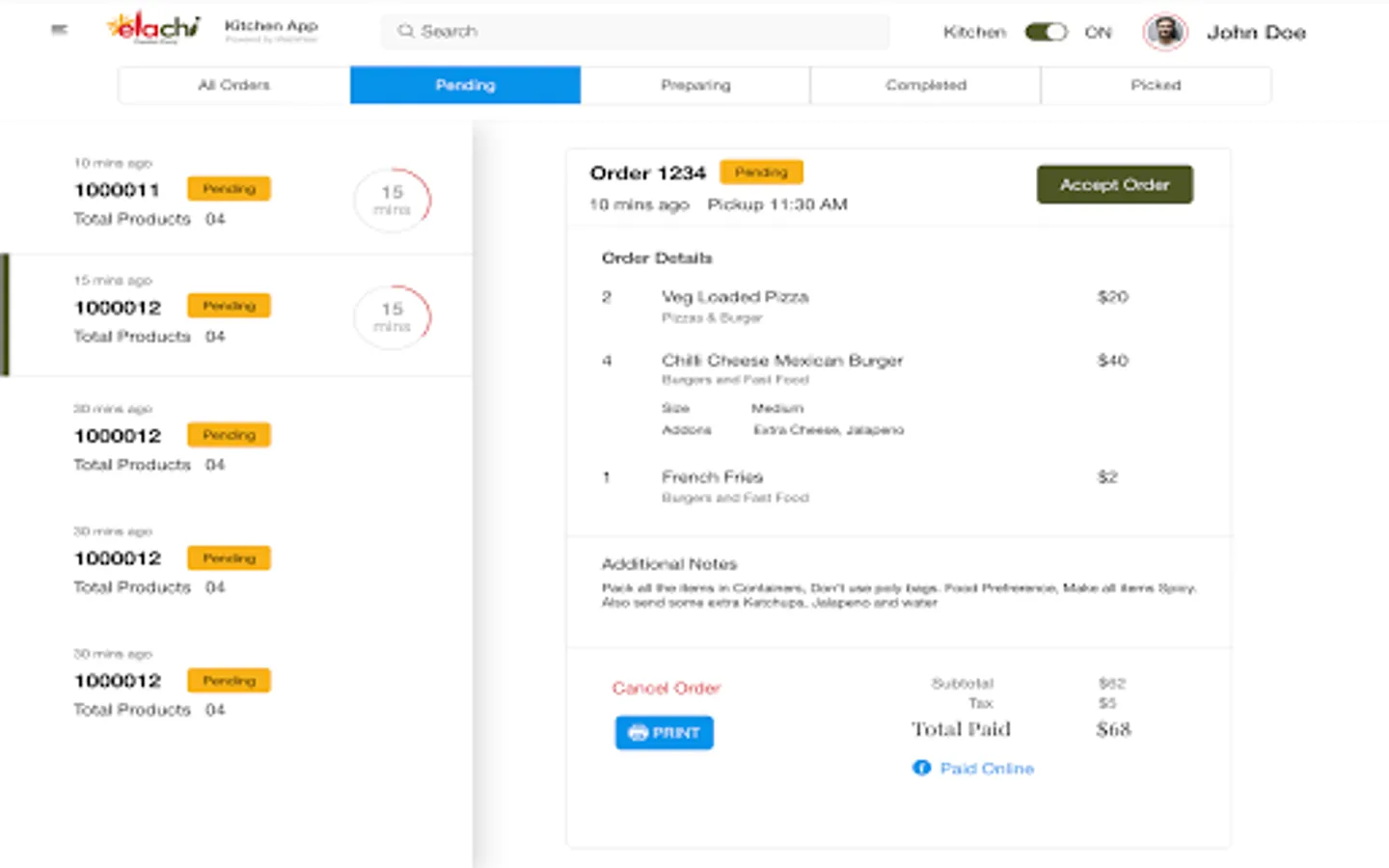This screenshot has width=1389, height=868.
Task: Click the 15 mins timer on order 1000011
Action: click(x=392, y=200)
